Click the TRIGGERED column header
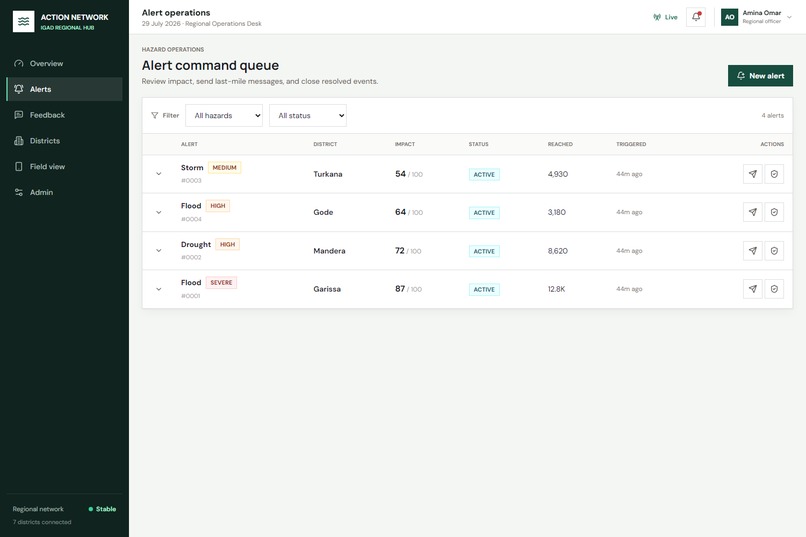 pos(631,144)
